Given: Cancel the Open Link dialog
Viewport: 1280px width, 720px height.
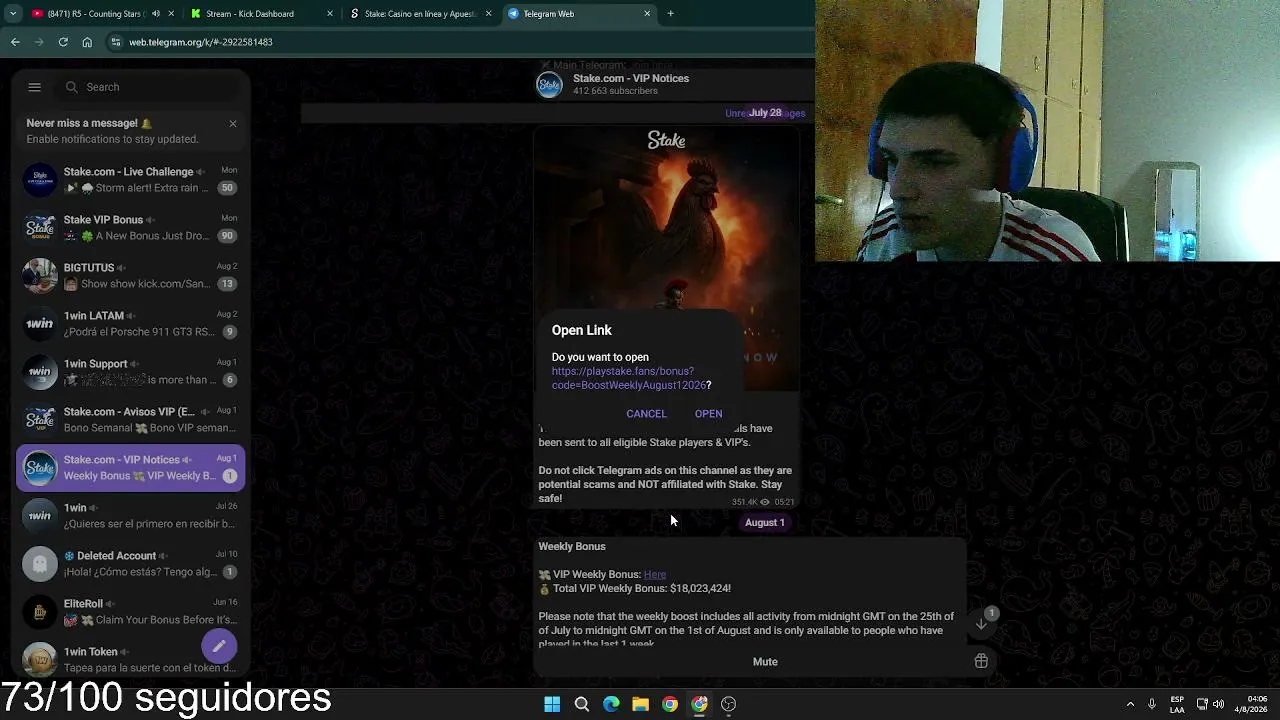Looking at the screenshot, I should pyautogui.click(x=646, y=414).
